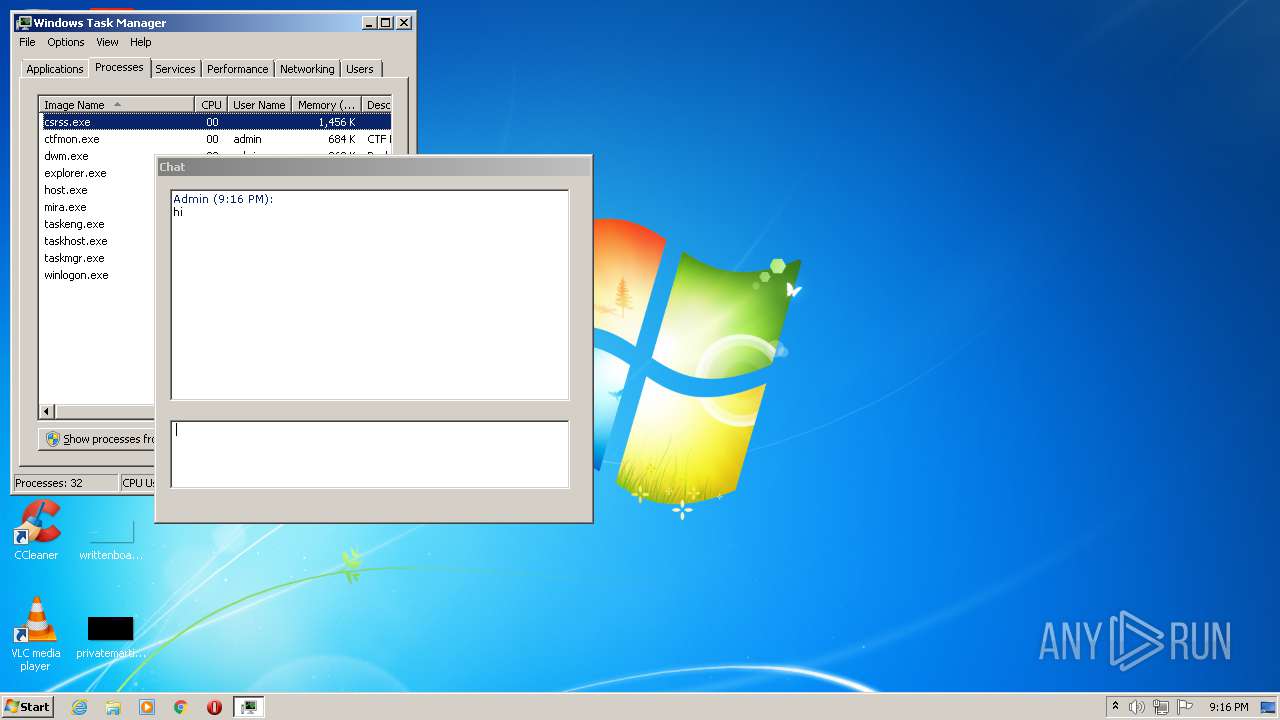
Task: Click the Task Manager title bar icon
Action: tap(24, 22)
